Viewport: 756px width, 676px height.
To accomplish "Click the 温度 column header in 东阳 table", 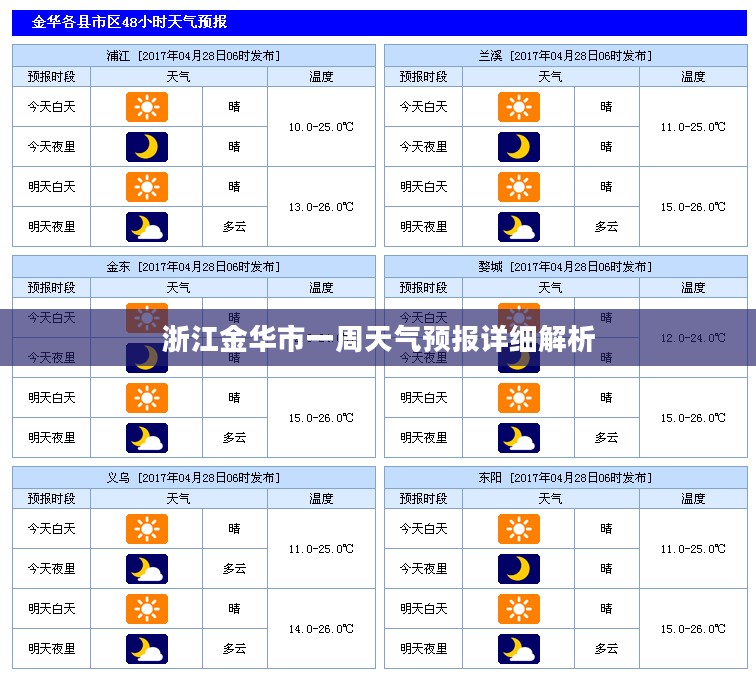I will point(693,499).
